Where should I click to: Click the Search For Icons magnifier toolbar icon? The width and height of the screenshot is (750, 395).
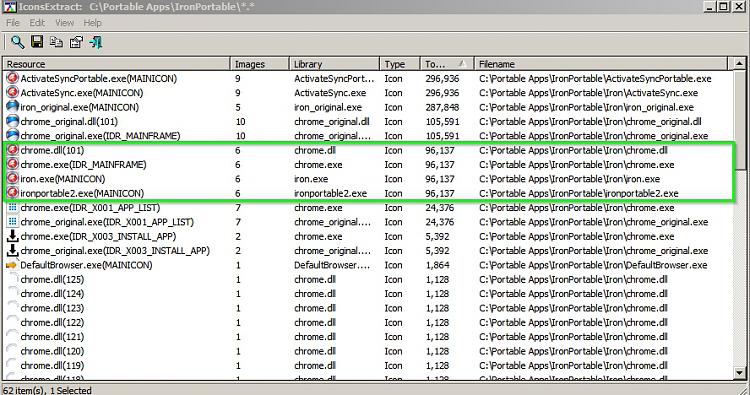click(x=18, y=43)
